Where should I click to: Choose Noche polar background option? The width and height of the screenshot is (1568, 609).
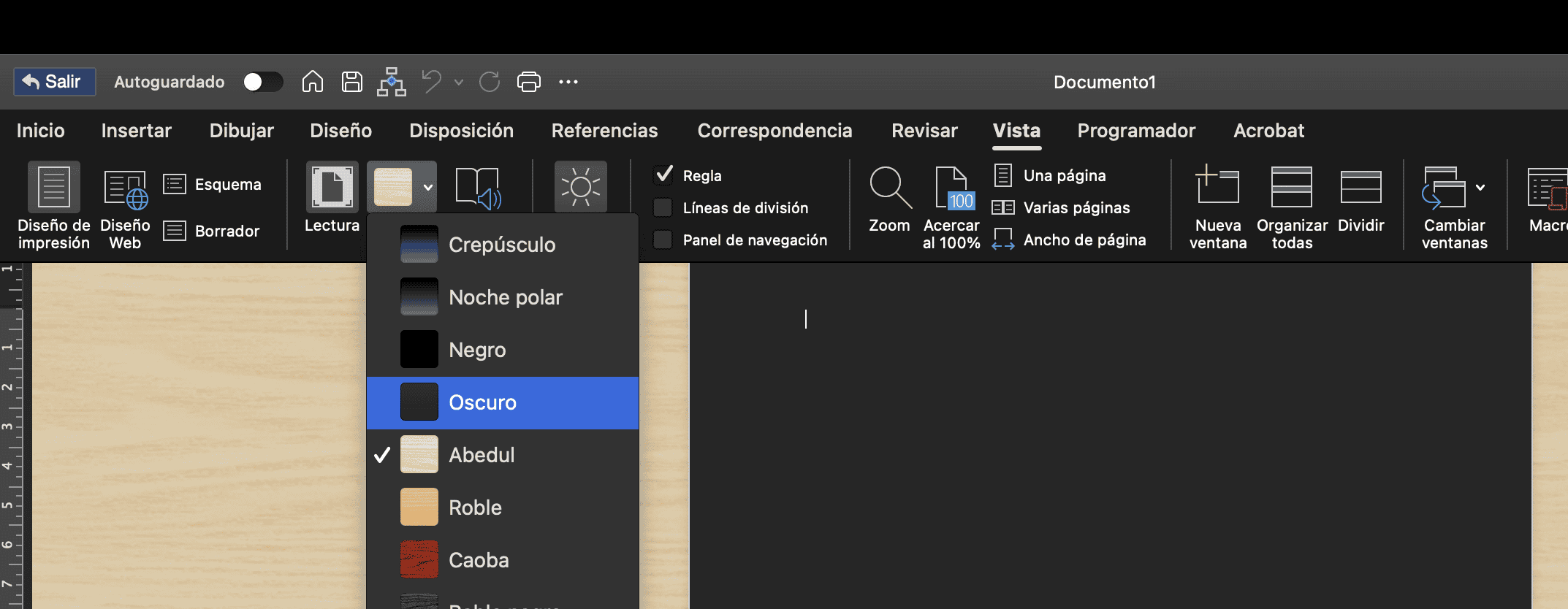[503, 297]
